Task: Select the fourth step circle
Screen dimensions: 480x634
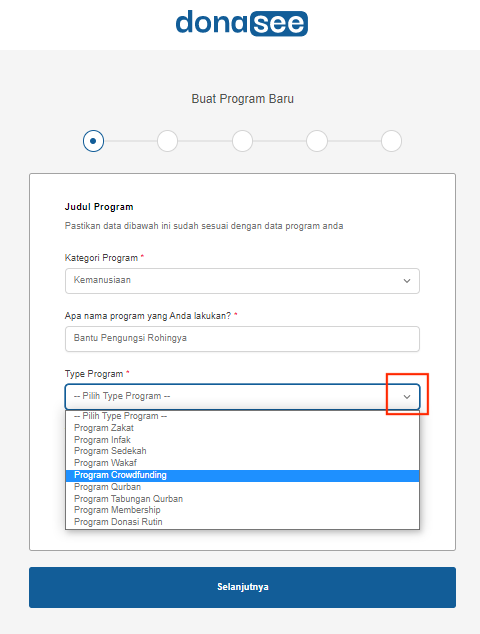Action: [x=317, y=141]
